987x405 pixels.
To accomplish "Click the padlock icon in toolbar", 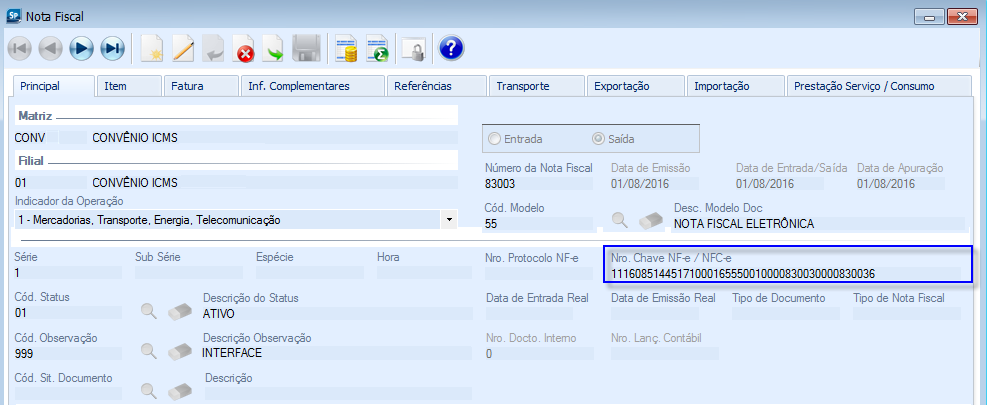I will (x=412, y=48).
